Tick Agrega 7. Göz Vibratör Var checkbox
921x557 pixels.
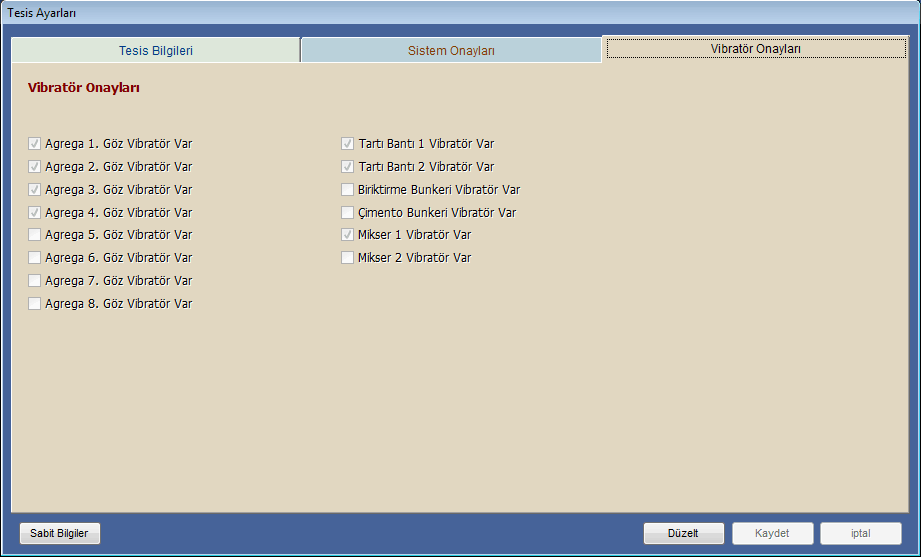click(35, 281)
